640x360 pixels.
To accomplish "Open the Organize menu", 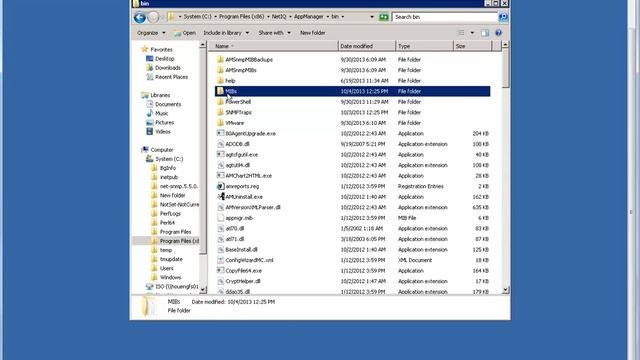I will pos(151,33).
